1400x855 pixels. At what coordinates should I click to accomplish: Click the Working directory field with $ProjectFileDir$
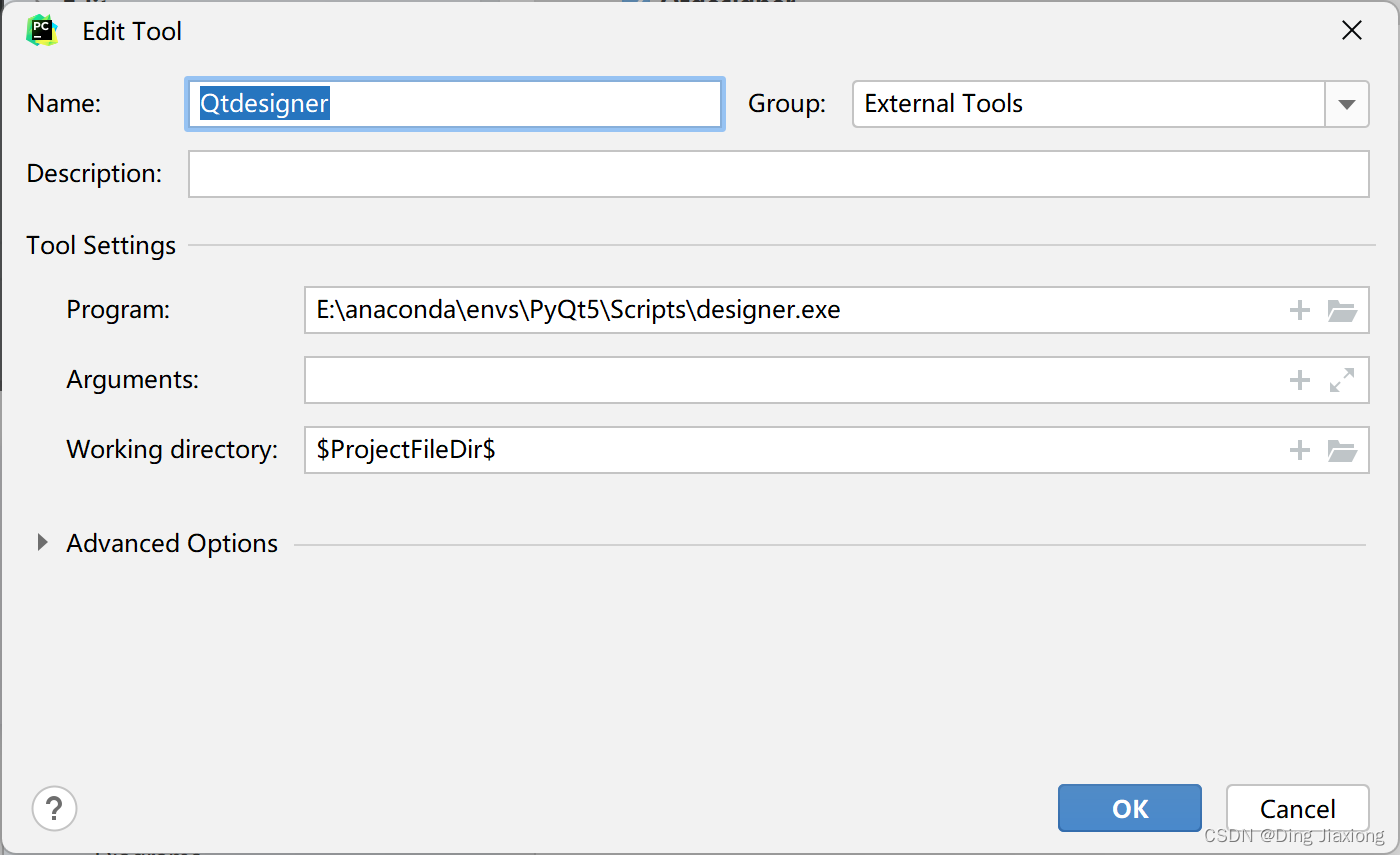click(836, 450)
